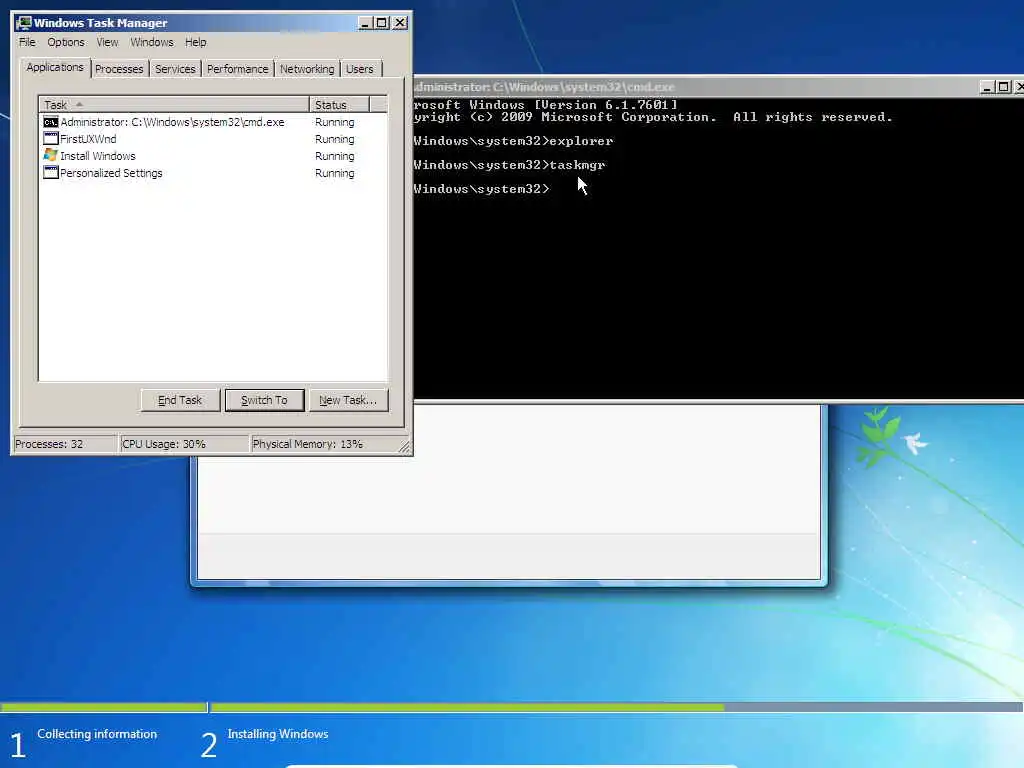Click the New Task... button
The width and height of the screenshot is (1024, 768).
348,400
